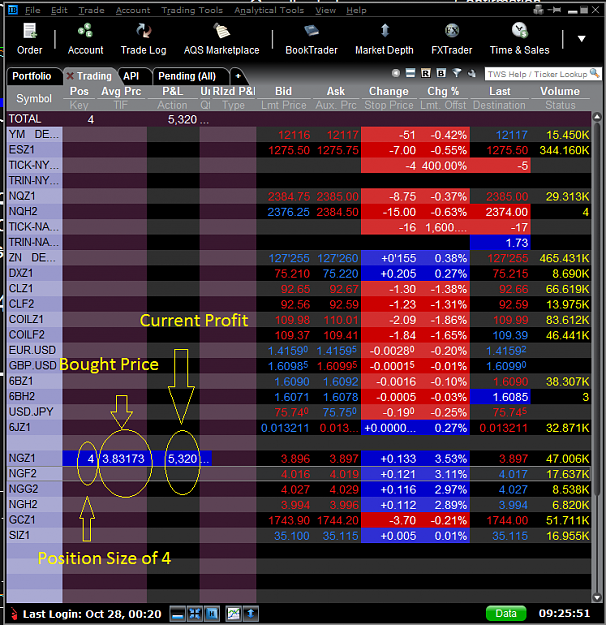This screenshot has height=625, width=606.
Task: Select the EUR.USD symbol row
Action: point(34,350)
